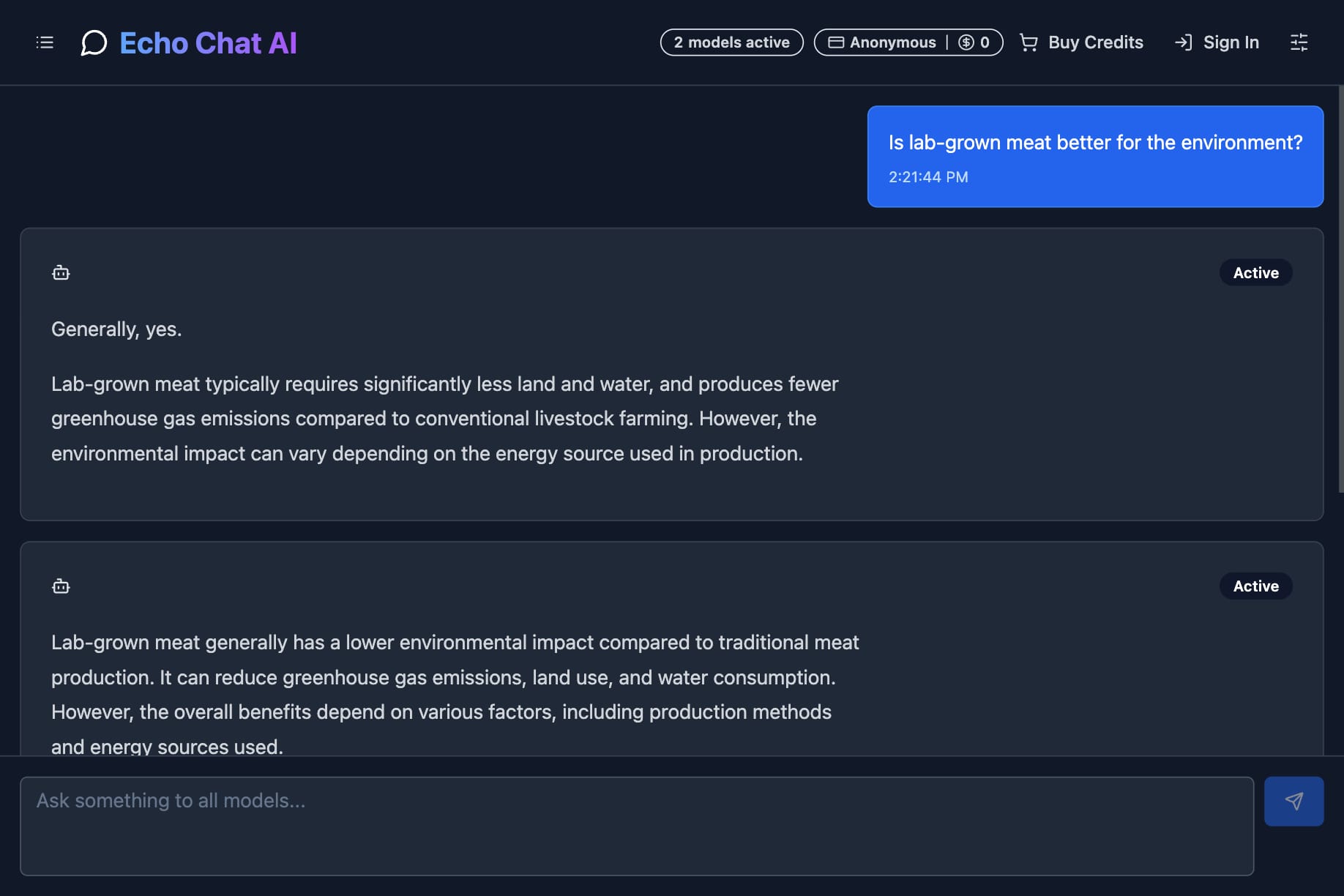Viewport: 1344px width, 896px height.
Task: Open Buy Credits
Action: [x=1095, y=42]
